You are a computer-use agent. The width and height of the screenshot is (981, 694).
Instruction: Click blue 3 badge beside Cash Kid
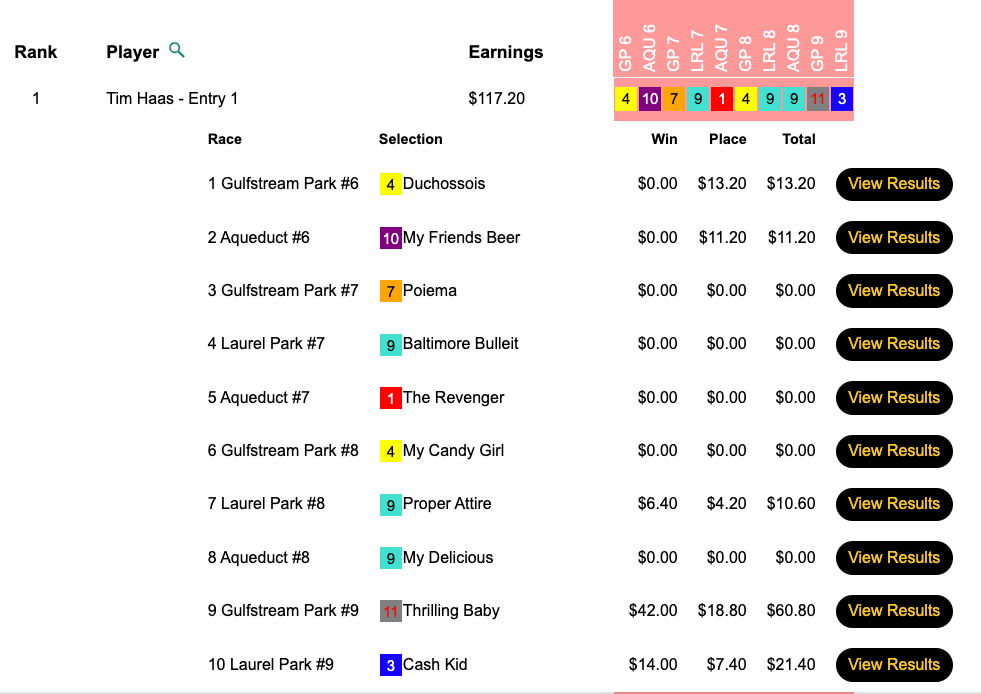coord(390,665)
